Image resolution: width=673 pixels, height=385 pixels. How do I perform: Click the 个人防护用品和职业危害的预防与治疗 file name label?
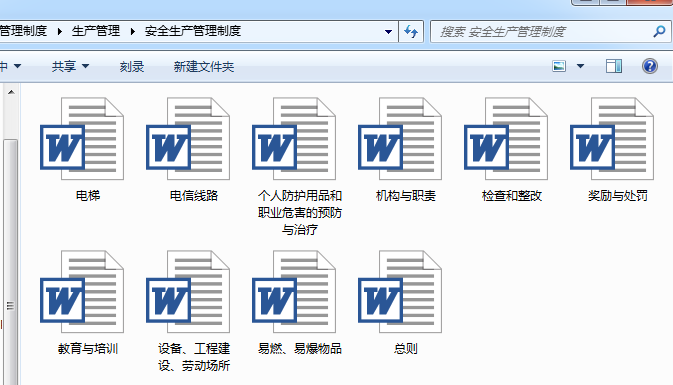click(300, 212)
